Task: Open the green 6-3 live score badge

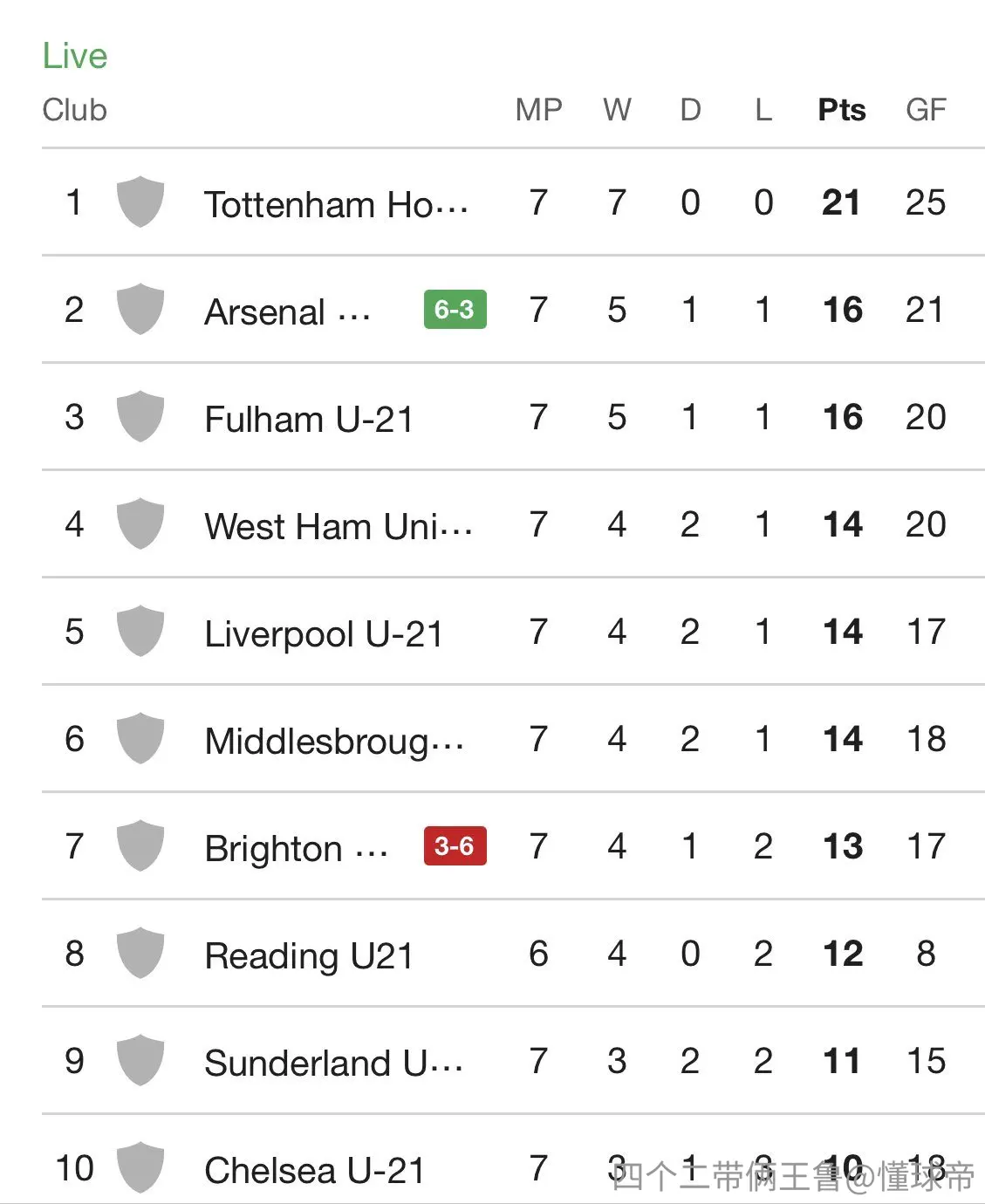Action: 455,310
